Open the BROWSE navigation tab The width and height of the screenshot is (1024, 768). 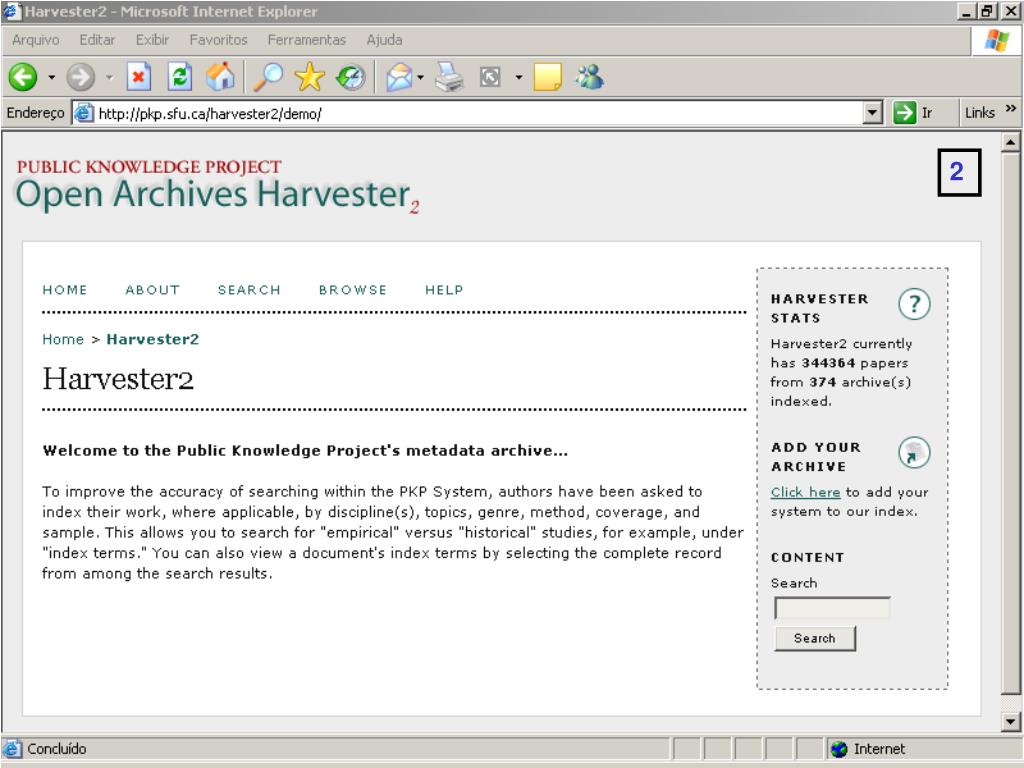coord(353,290)
